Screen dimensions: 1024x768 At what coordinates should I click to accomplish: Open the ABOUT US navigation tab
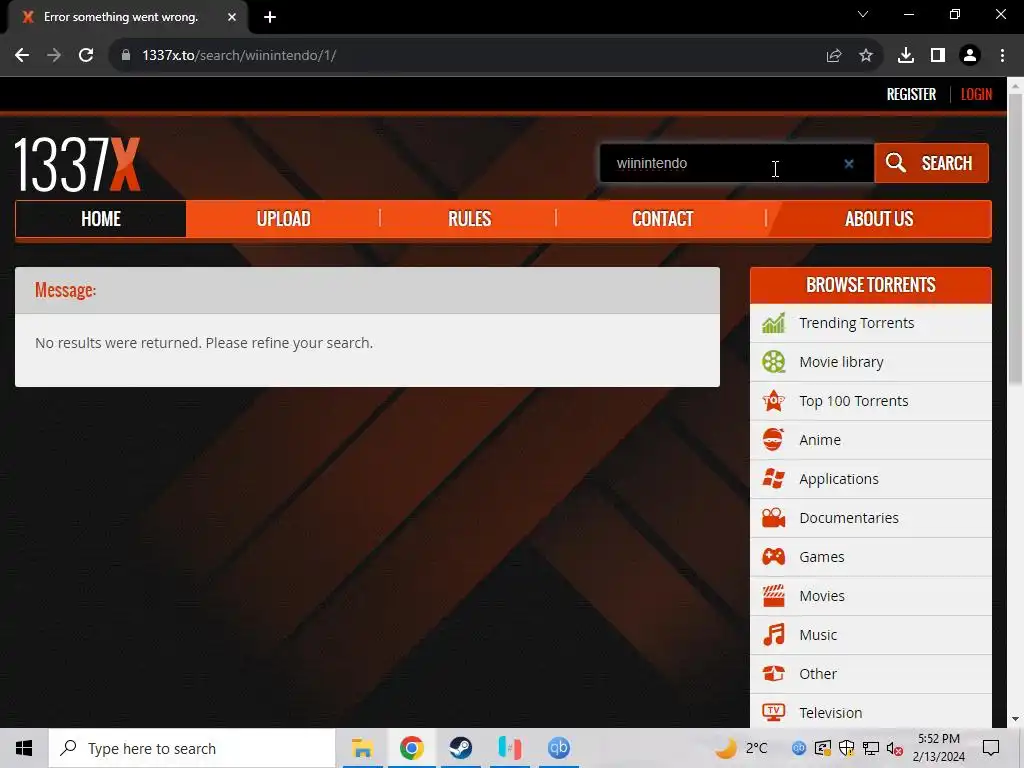(x=879, y=219)
